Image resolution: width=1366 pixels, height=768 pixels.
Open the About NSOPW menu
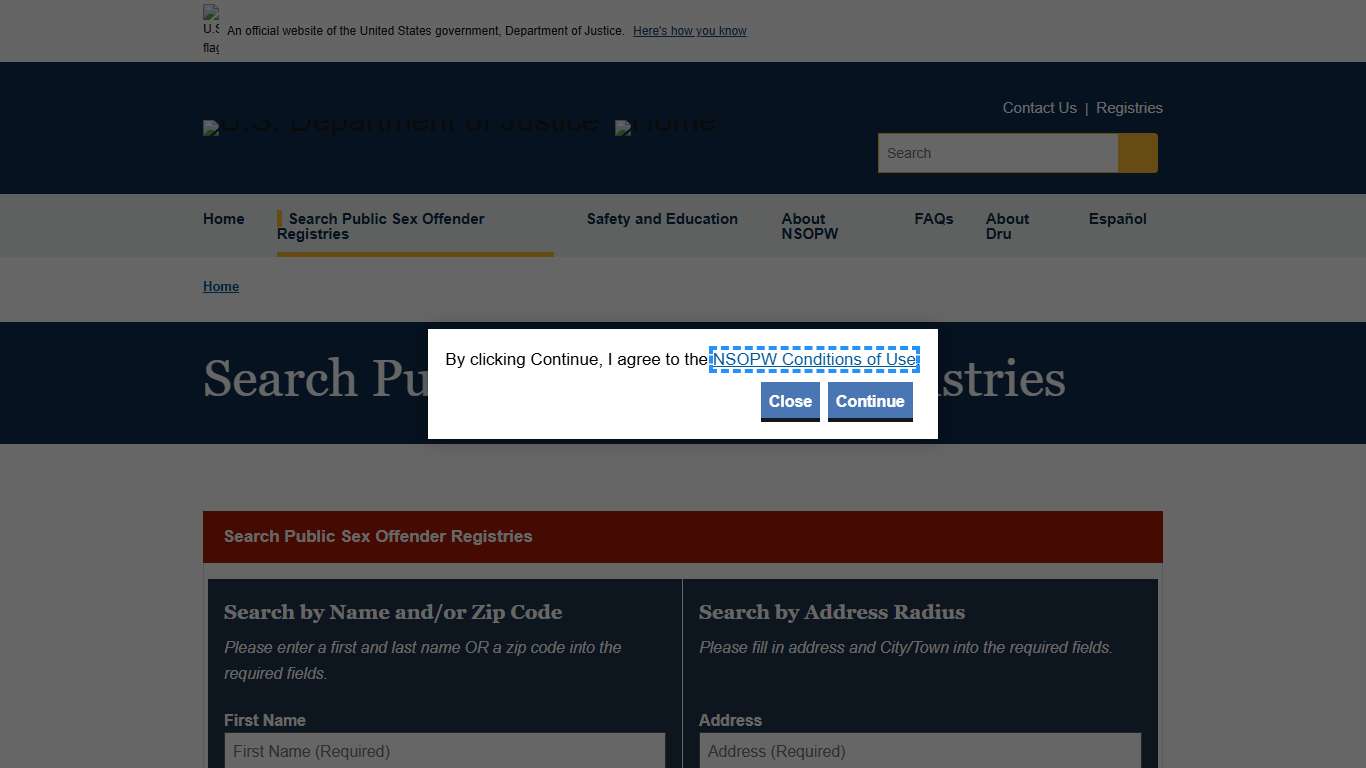pos(810,226)
